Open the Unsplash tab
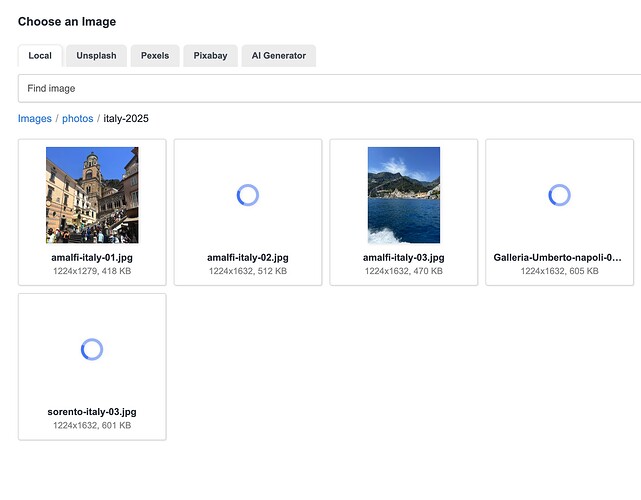Image resolution: width=641 pixels, height=500 pixels. [96, 56]
